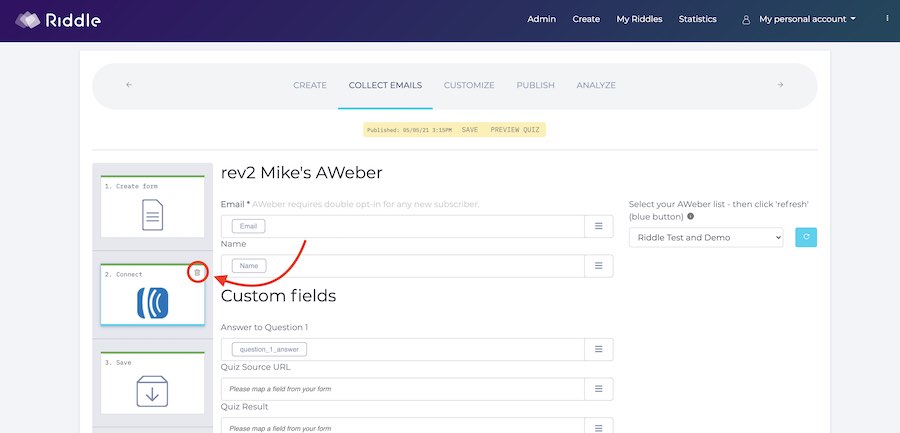
Task: Open the Statistics page
Action: pos(697,19)
